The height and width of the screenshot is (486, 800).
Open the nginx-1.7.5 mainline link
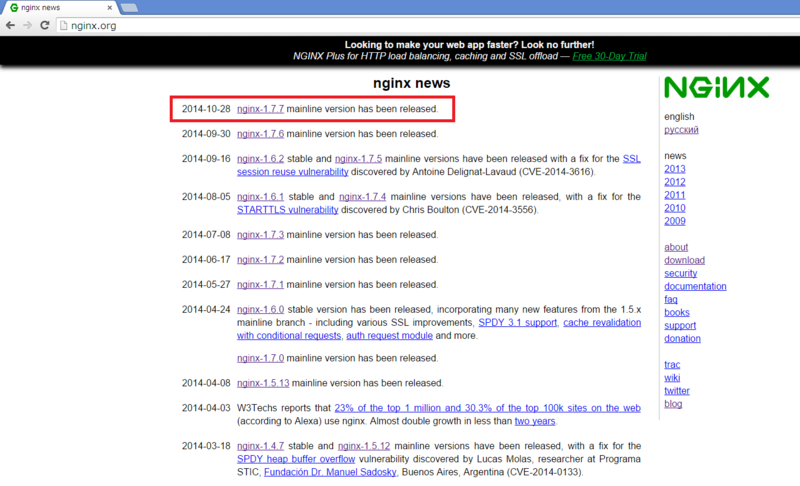(x=358, y=159)
